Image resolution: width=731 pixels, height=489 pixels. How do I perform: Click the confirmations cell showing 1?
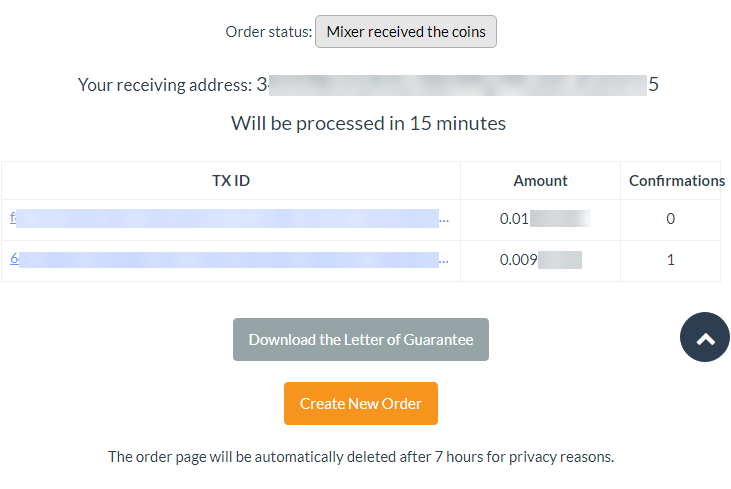pyautogui.click(x=671, y=260)
